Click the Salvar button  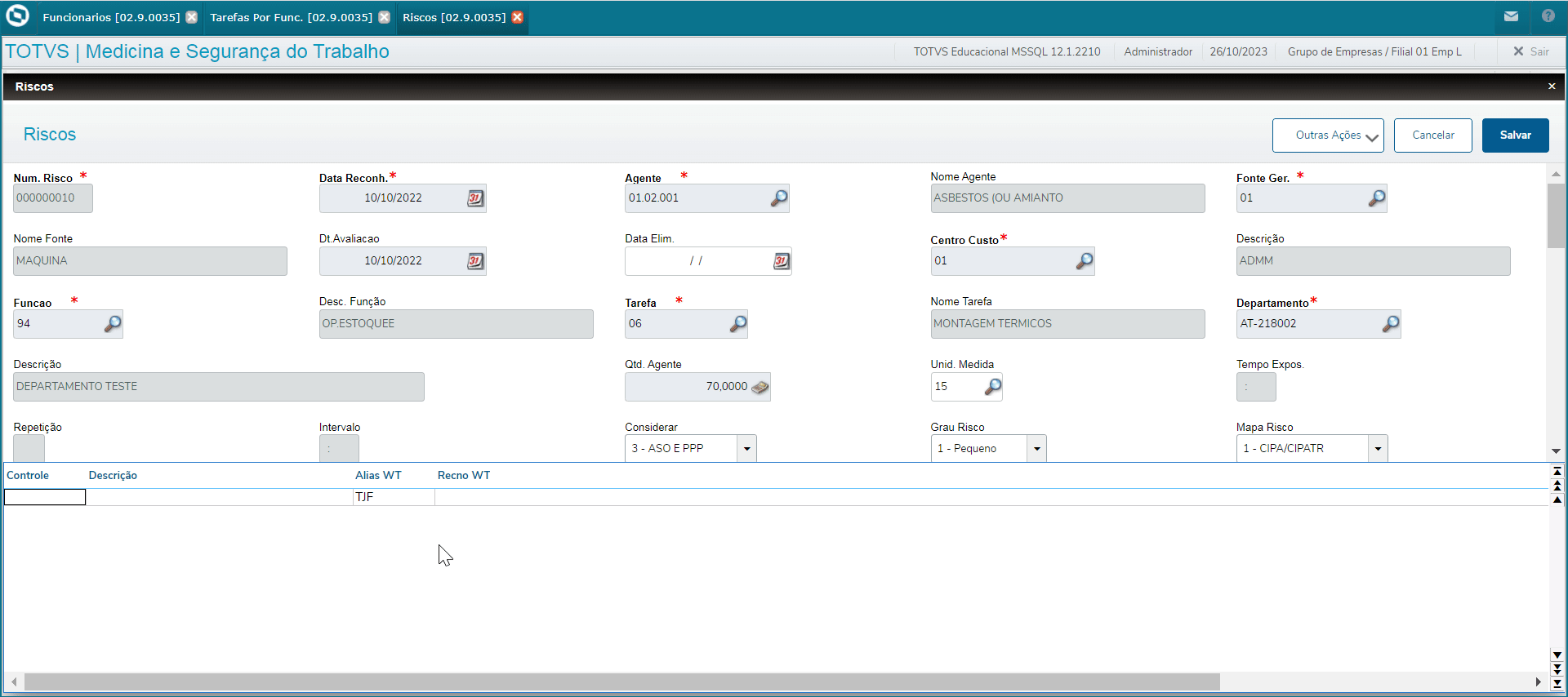click(x=1516, y=135)
